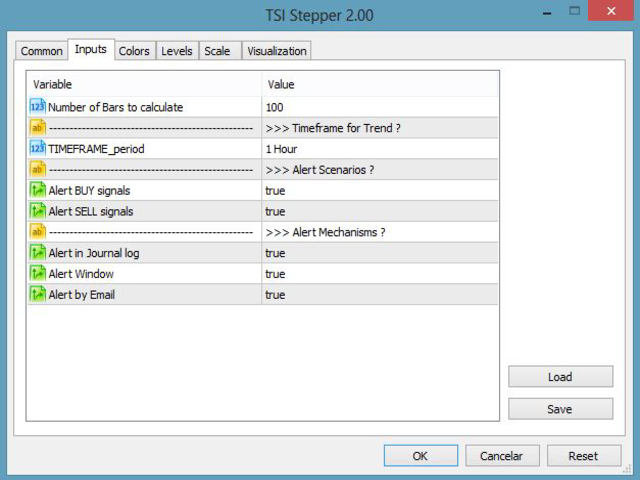Reset inputs with the Reset button
Viewport: 640px width, 480px height.
pyautogui.click(x=584, y=456)
